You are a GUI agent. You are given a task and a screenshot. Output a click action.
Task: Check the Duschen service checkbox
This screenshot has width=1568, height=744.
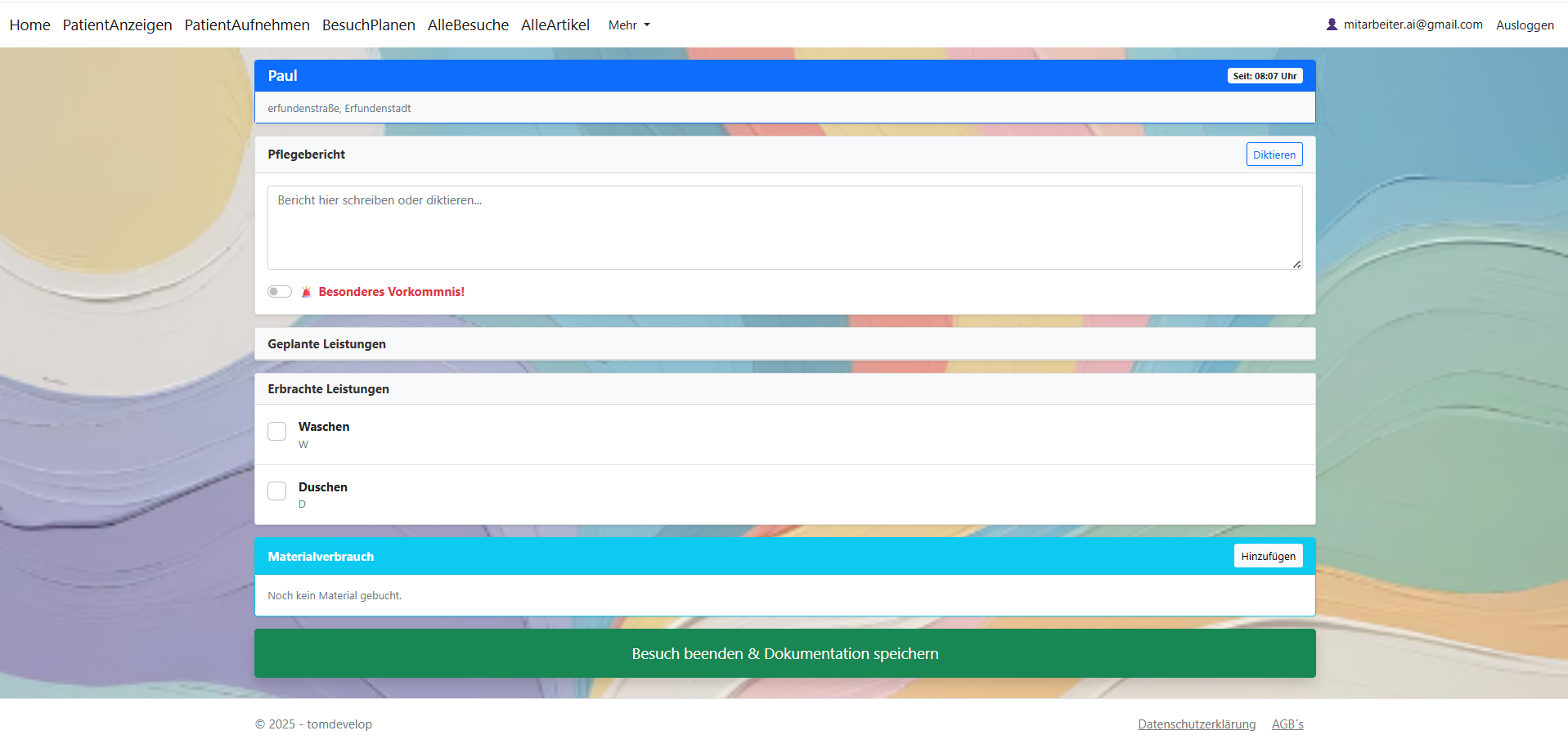click(x=277, y=491)
